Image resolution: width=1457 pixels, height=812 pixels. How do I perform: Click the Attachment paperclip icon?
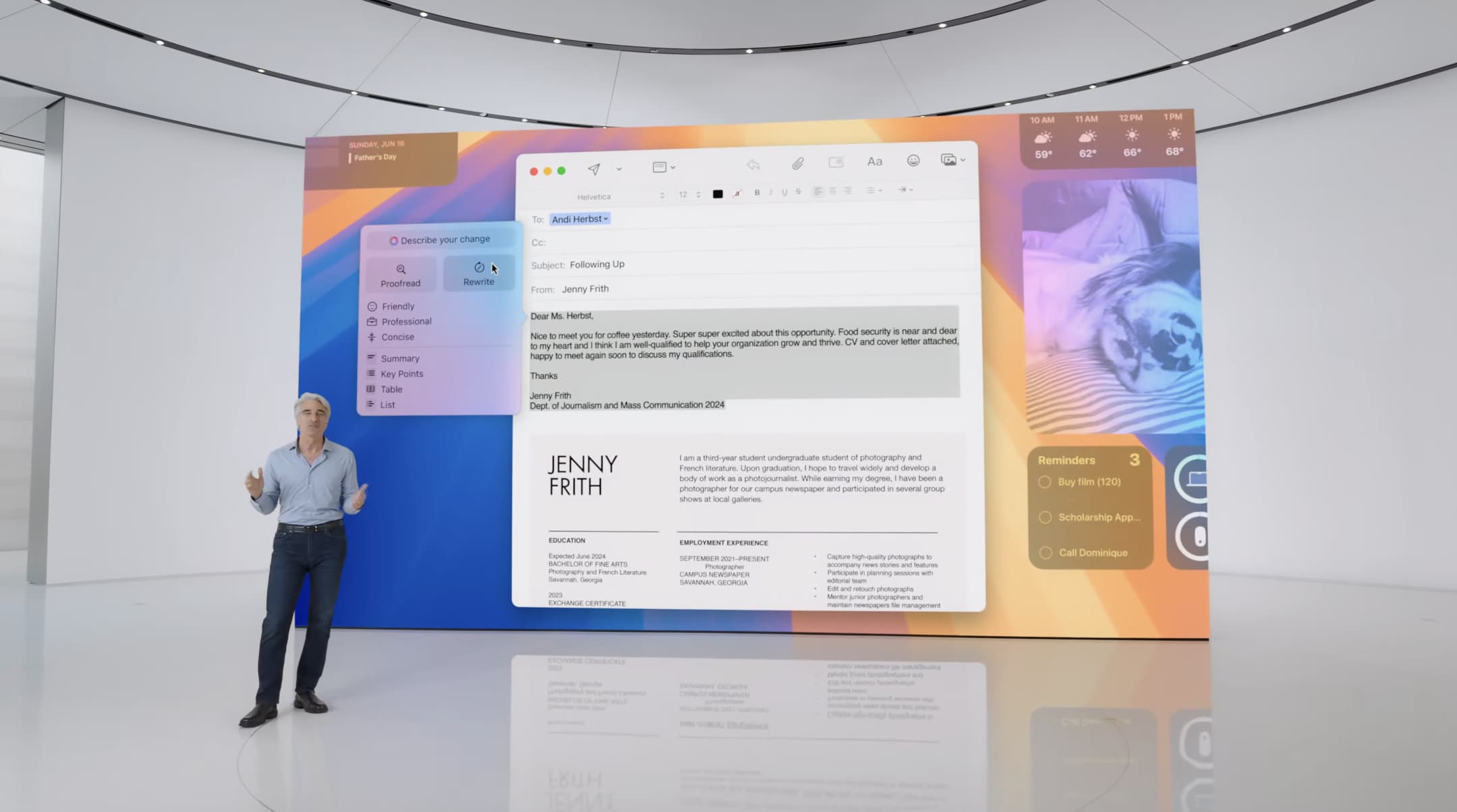(798, 165)
